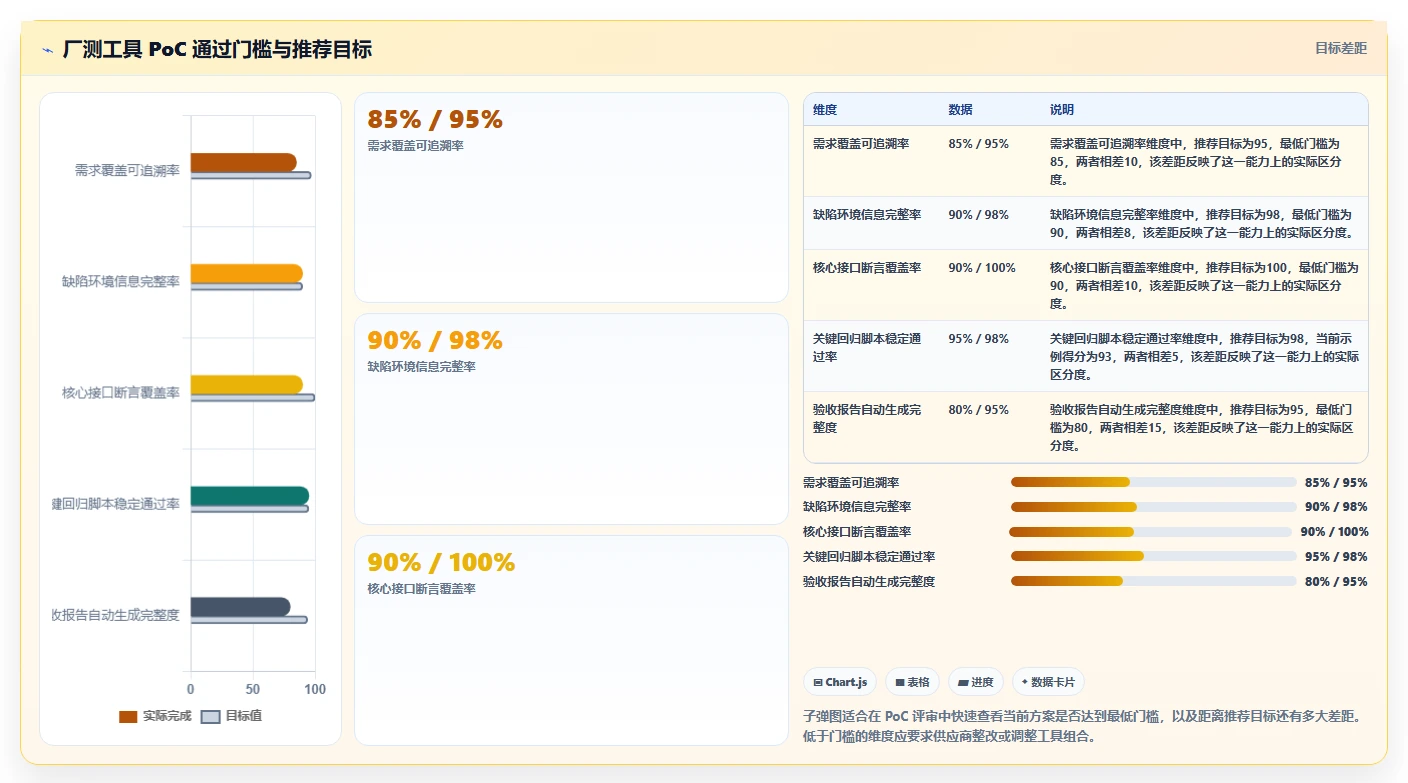Click the 缺陷环境信息完整率 progress bar

pos(1153,507)
